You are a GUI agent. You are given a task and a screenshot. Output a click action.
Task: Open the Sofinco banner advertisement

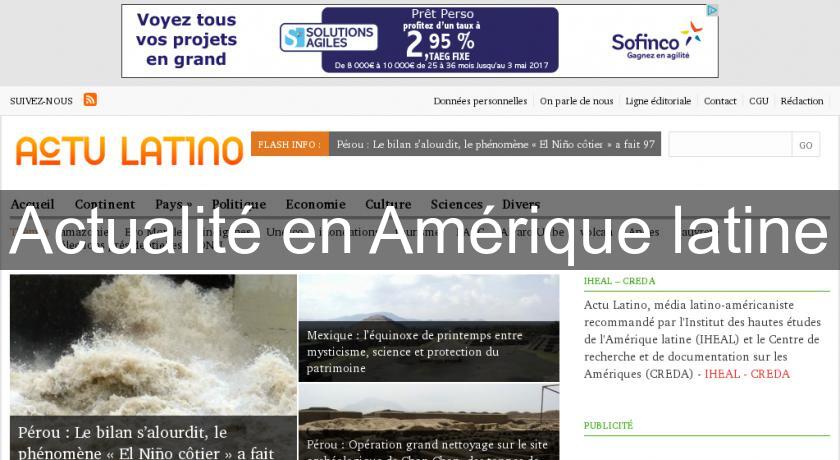click(419, 41)
